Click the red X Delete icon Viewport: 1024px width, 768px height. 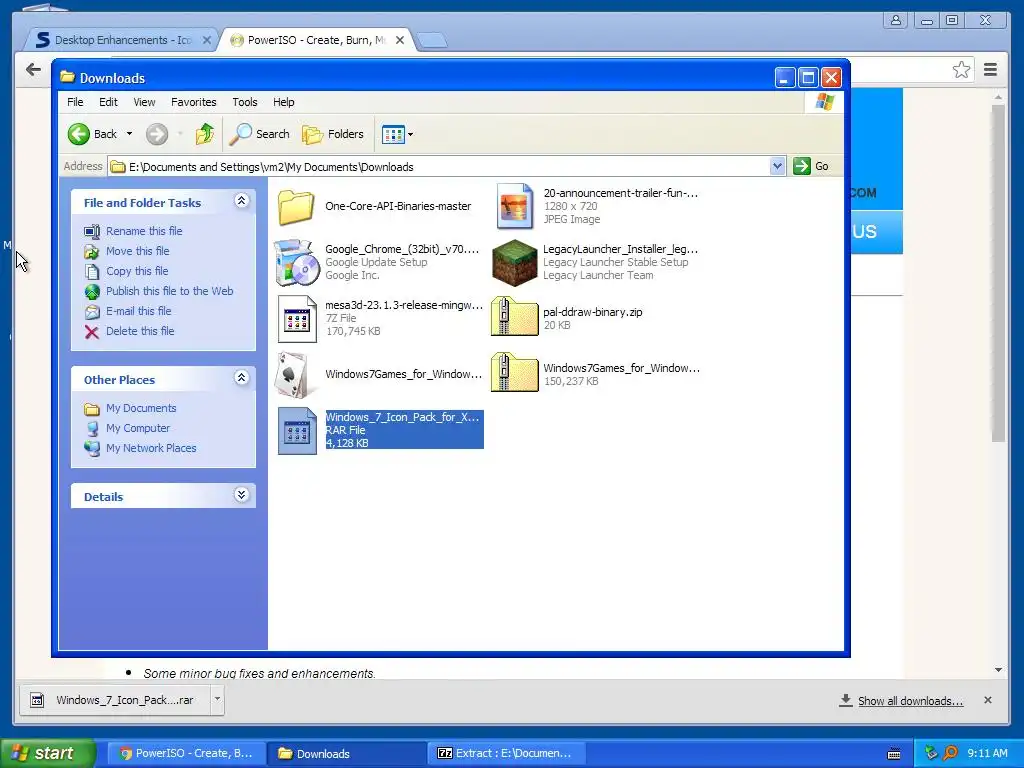[x=92, y=332]
